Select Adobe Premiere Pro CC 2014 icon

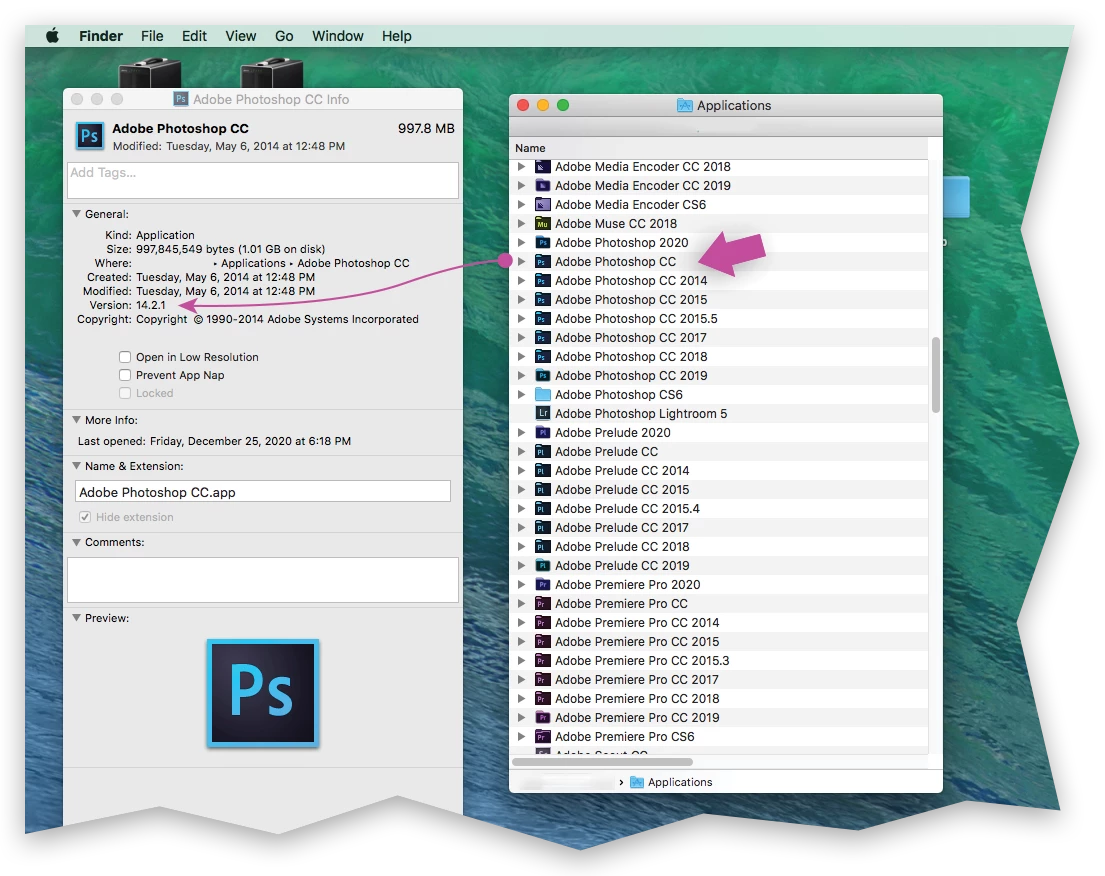(x=543, y=622)
